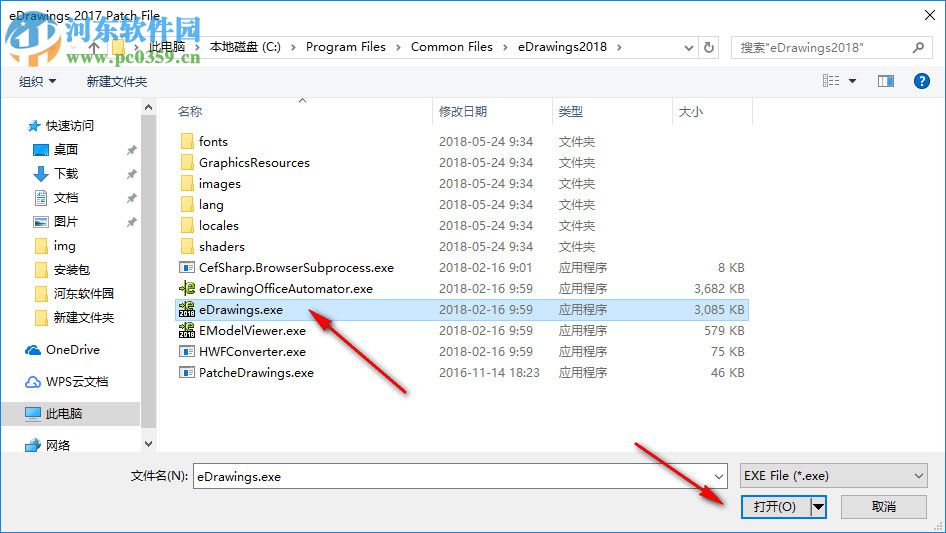Open the 打开 button split dropdown arrow
The height and width of the screenshot is (533, 946).
(818, 506)
